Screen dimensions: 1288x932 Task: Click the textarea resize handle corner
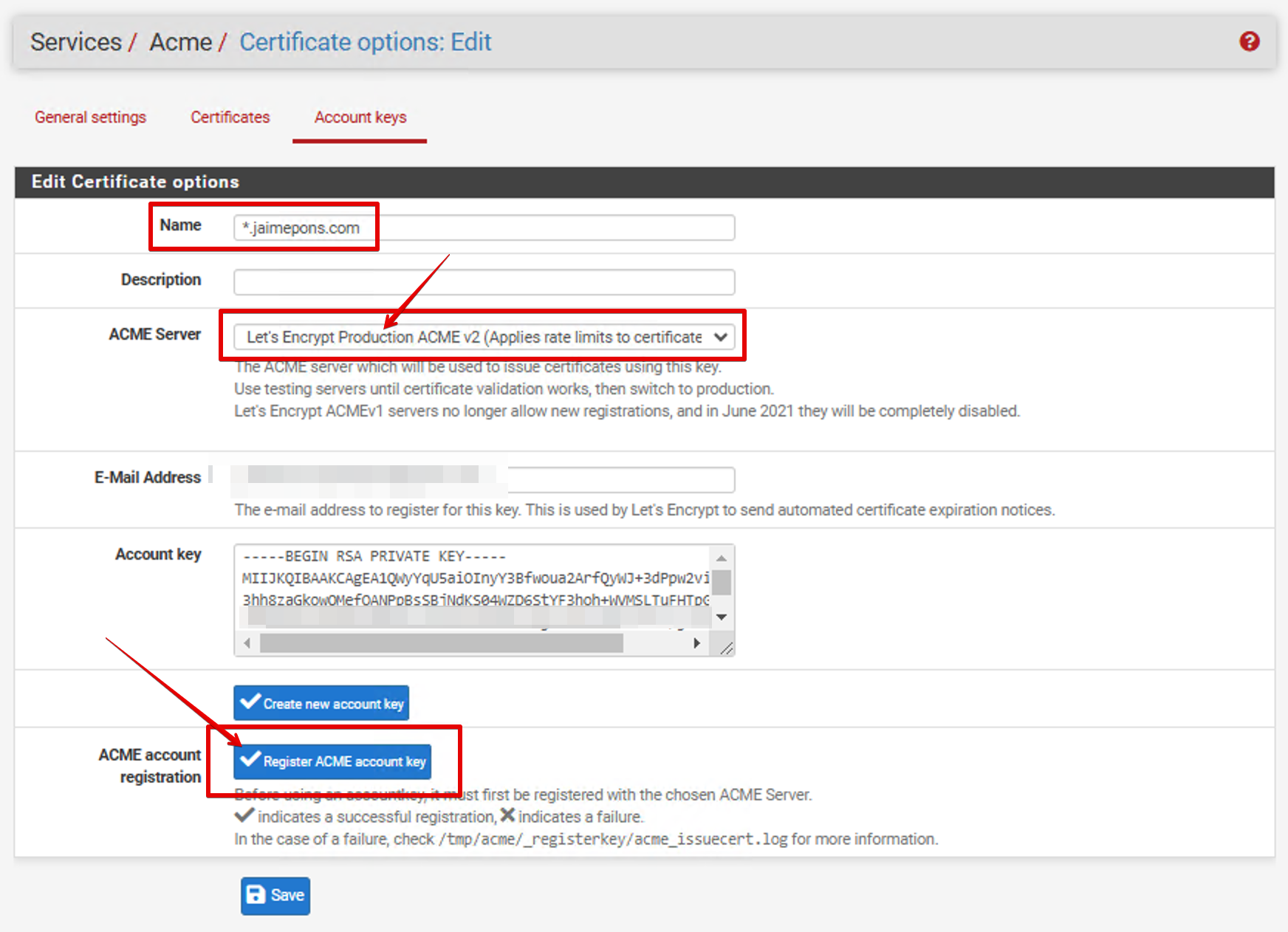726,648
